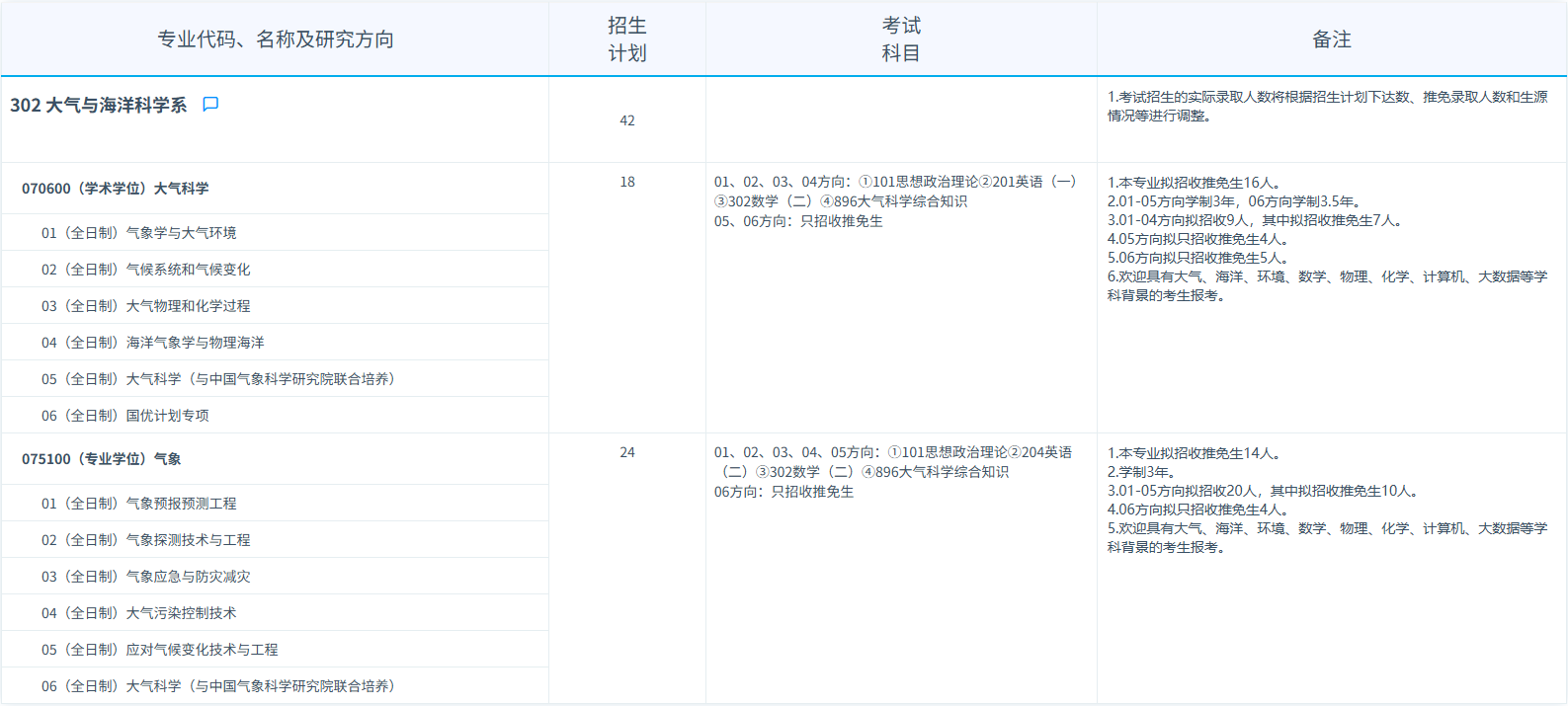Open the 302 大气与海洋科学系 department heading

click(98, 106)
